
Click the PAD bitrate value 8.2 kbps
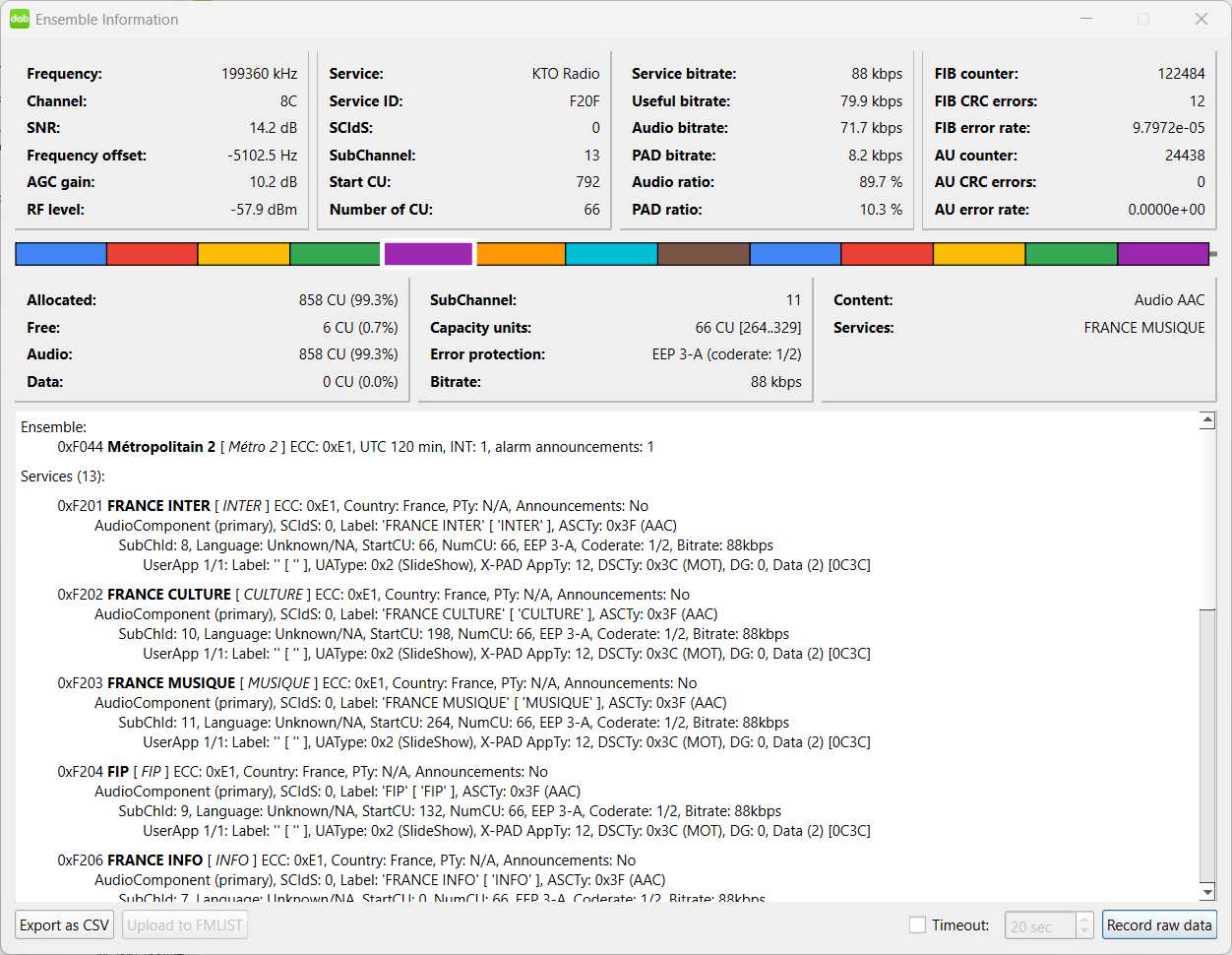[x=876, y=156]
